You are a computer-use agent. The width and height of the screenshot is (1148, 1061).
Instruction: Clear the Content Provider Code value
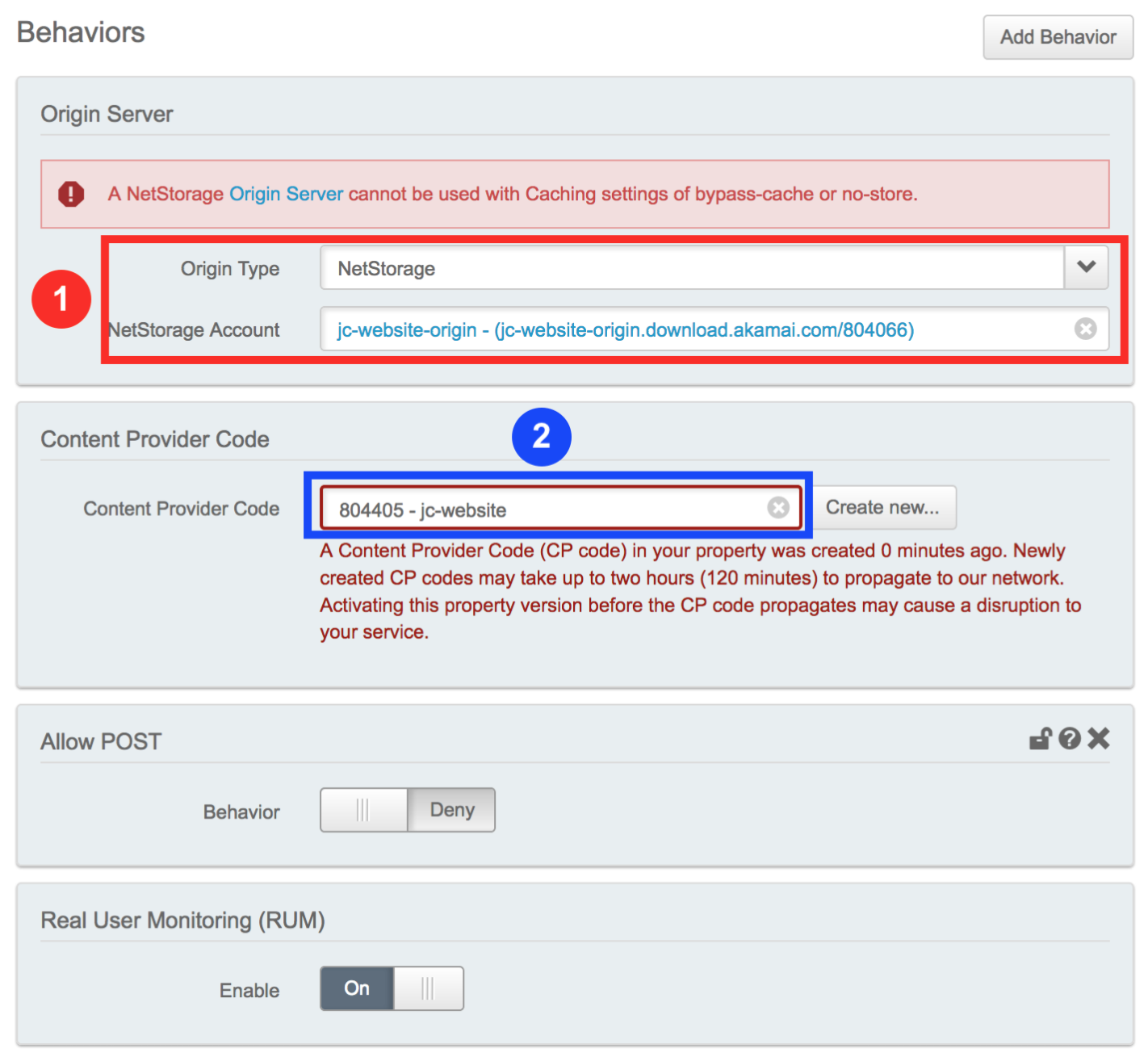[778, 507]
